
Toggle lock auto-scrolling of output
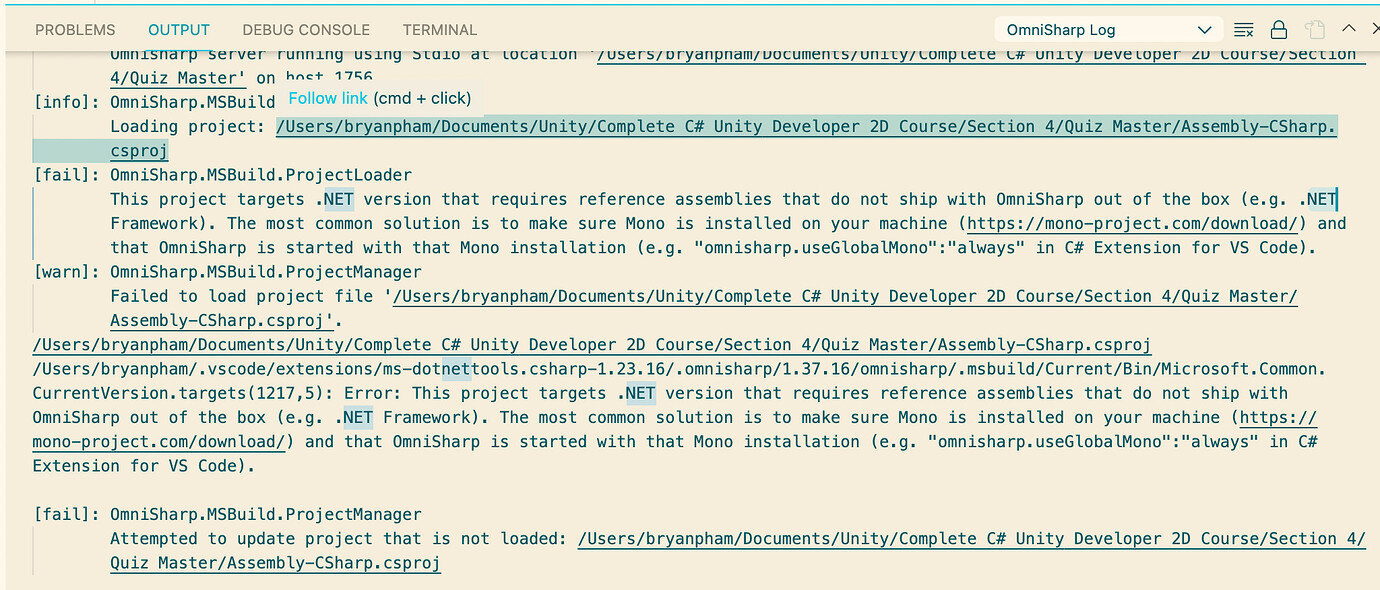[1278, 29]
